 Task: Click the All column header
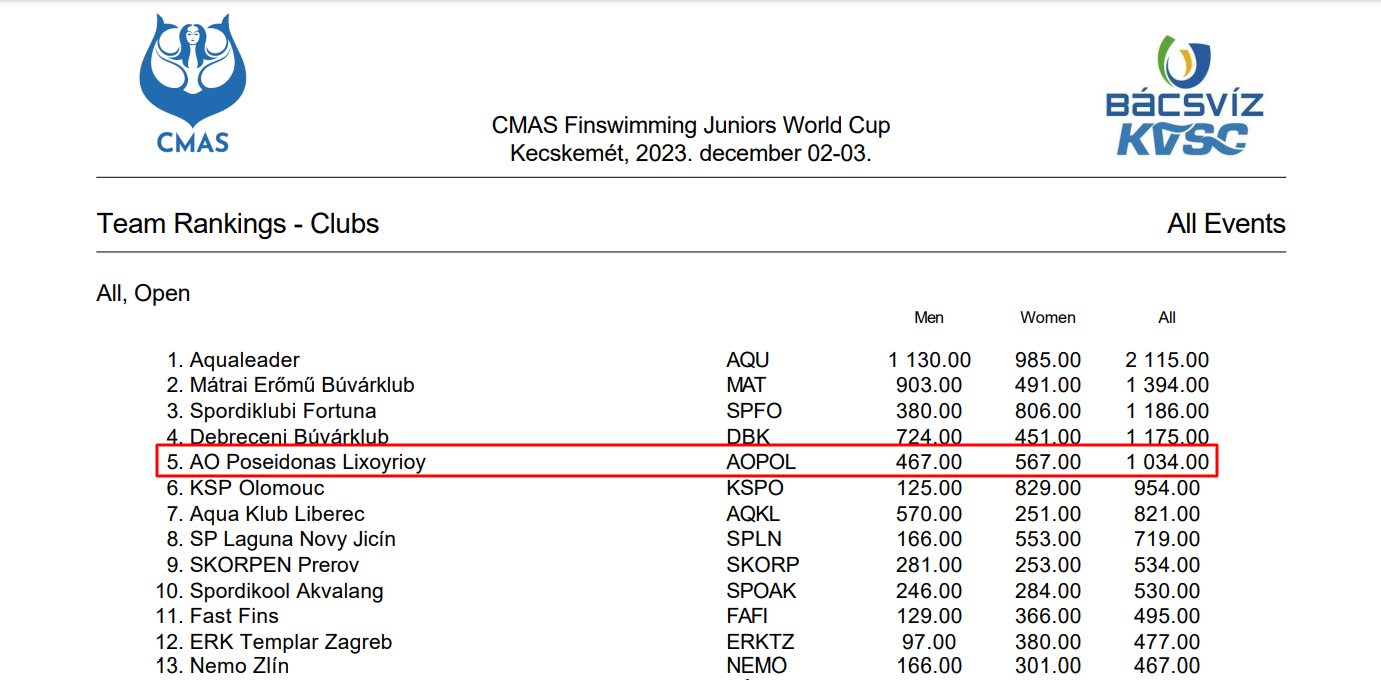coord(1167,318)
